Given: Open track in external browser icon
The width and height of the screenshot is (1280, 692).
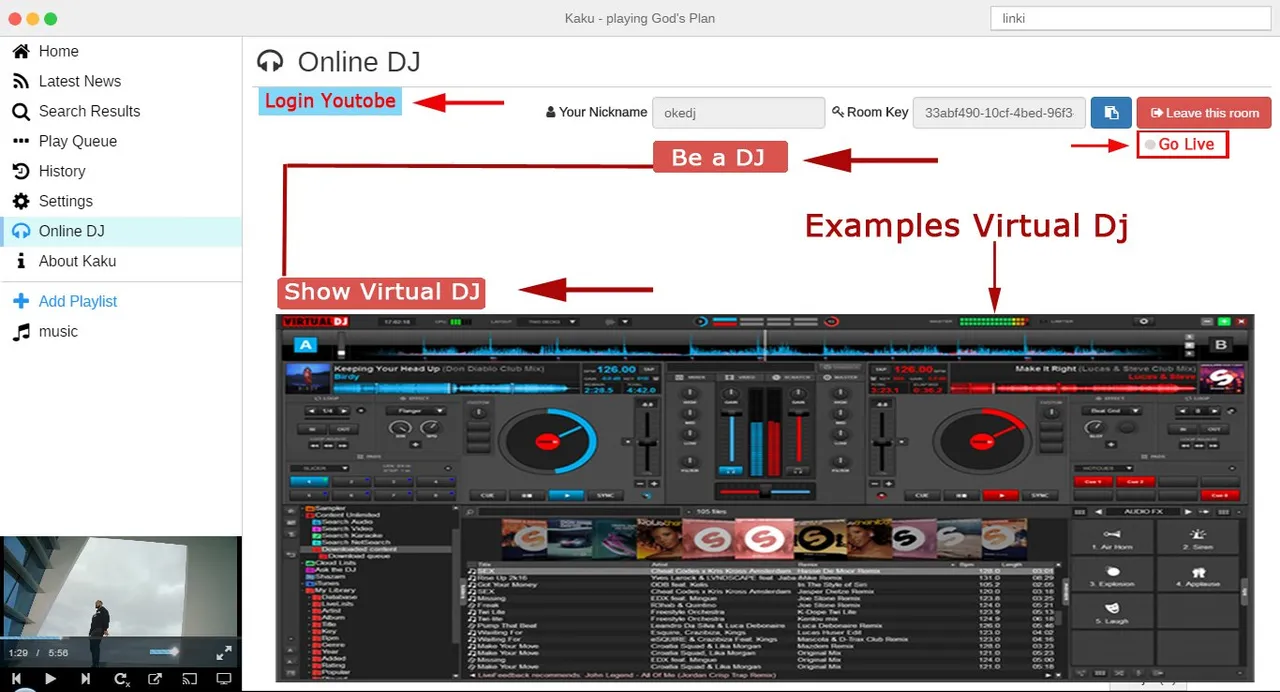Looking at the screenshot, I should (155, 679).
